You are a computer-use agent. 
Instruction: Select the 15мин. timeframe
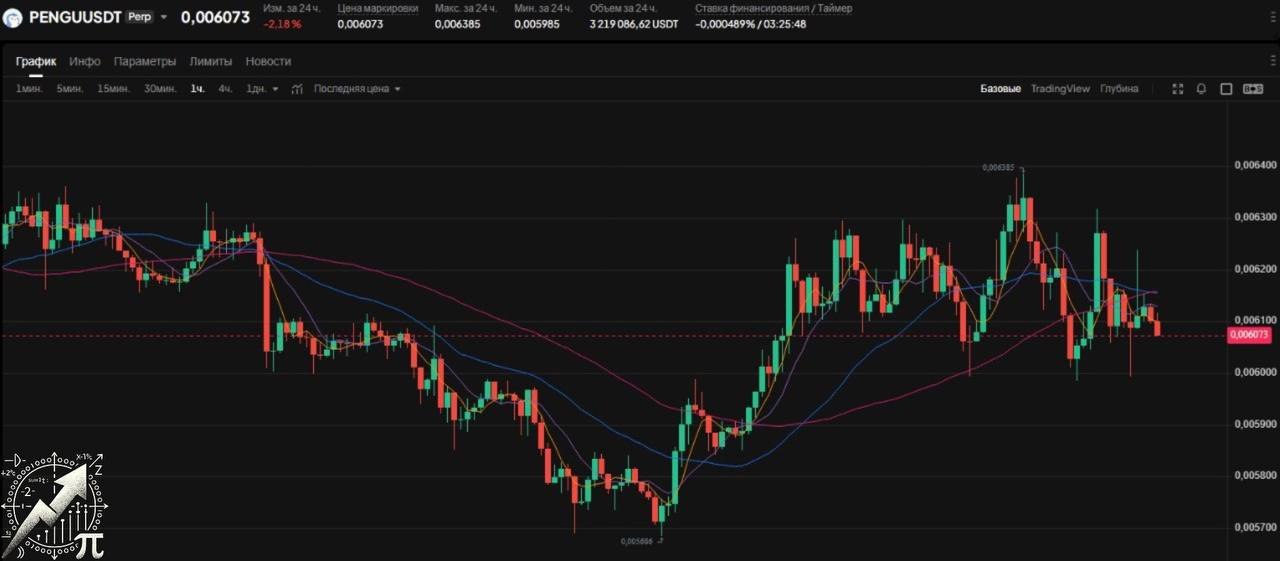tap(113, 89)
